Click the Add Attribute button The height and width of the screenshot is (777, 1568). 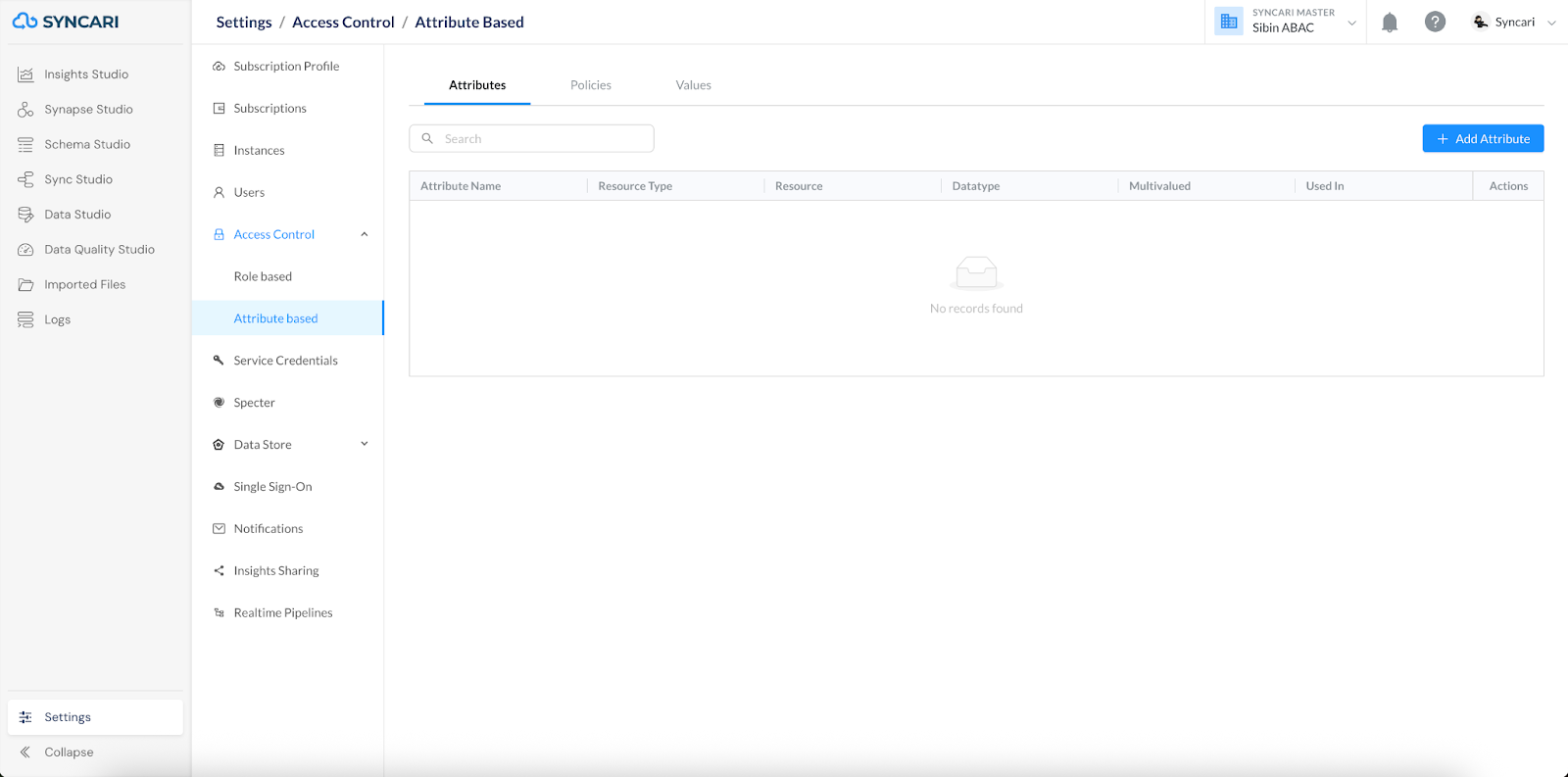pos(1483,139)
